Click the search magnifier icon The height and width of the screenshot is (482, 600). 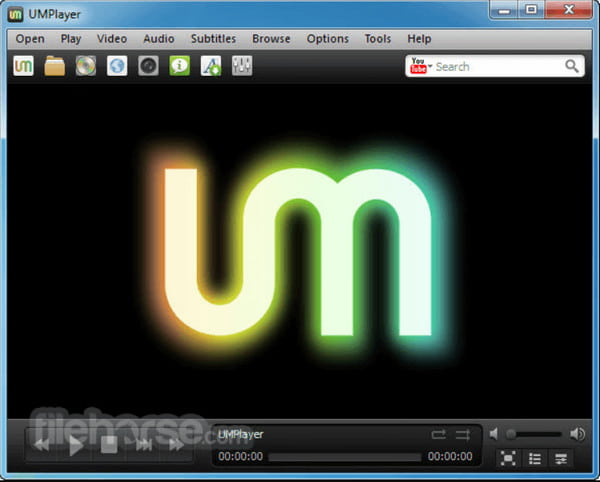coord(572,66)
